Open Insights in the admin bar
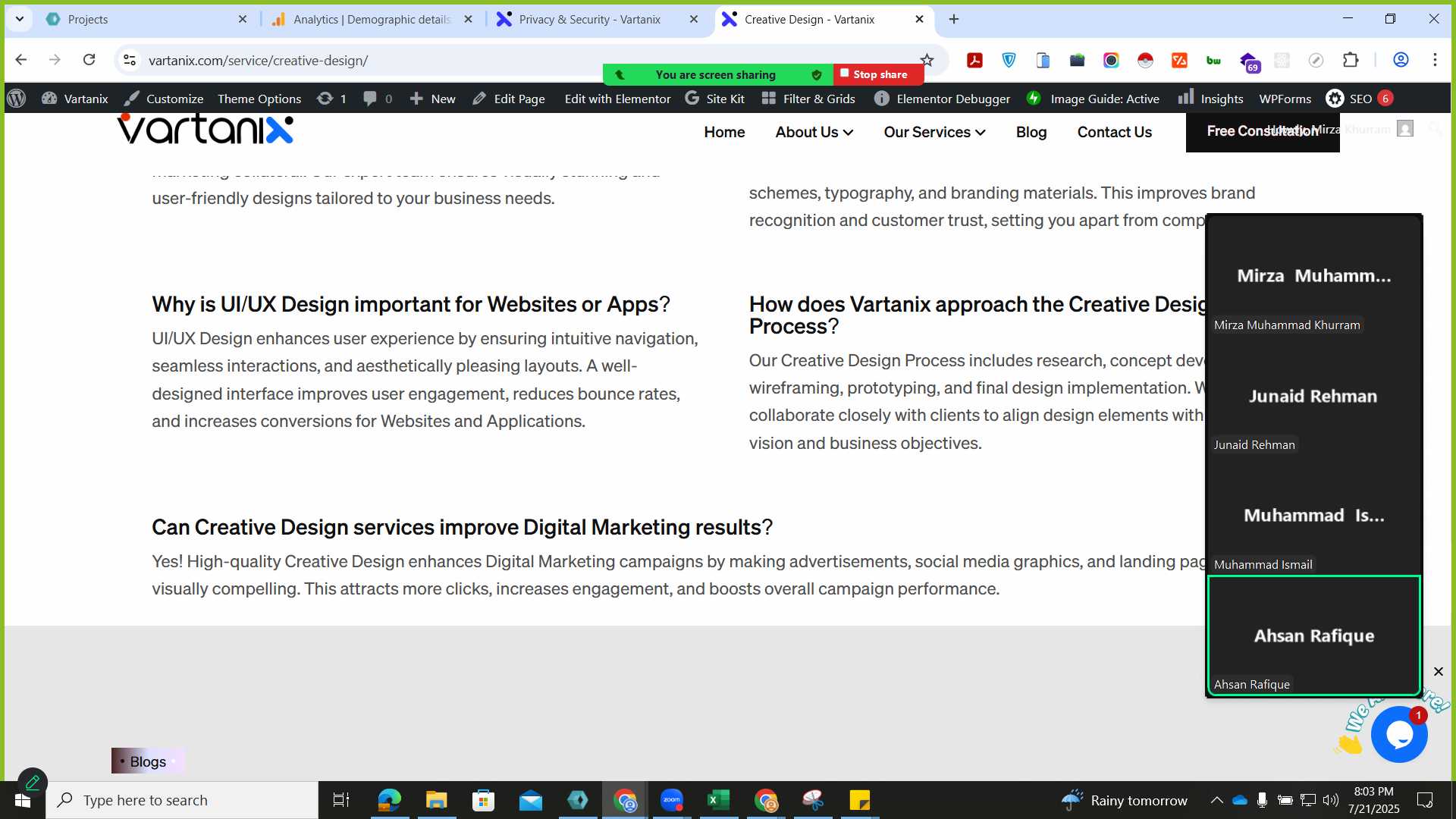The width and height of the screenshot is (1456, 819). coord(1210,99)
